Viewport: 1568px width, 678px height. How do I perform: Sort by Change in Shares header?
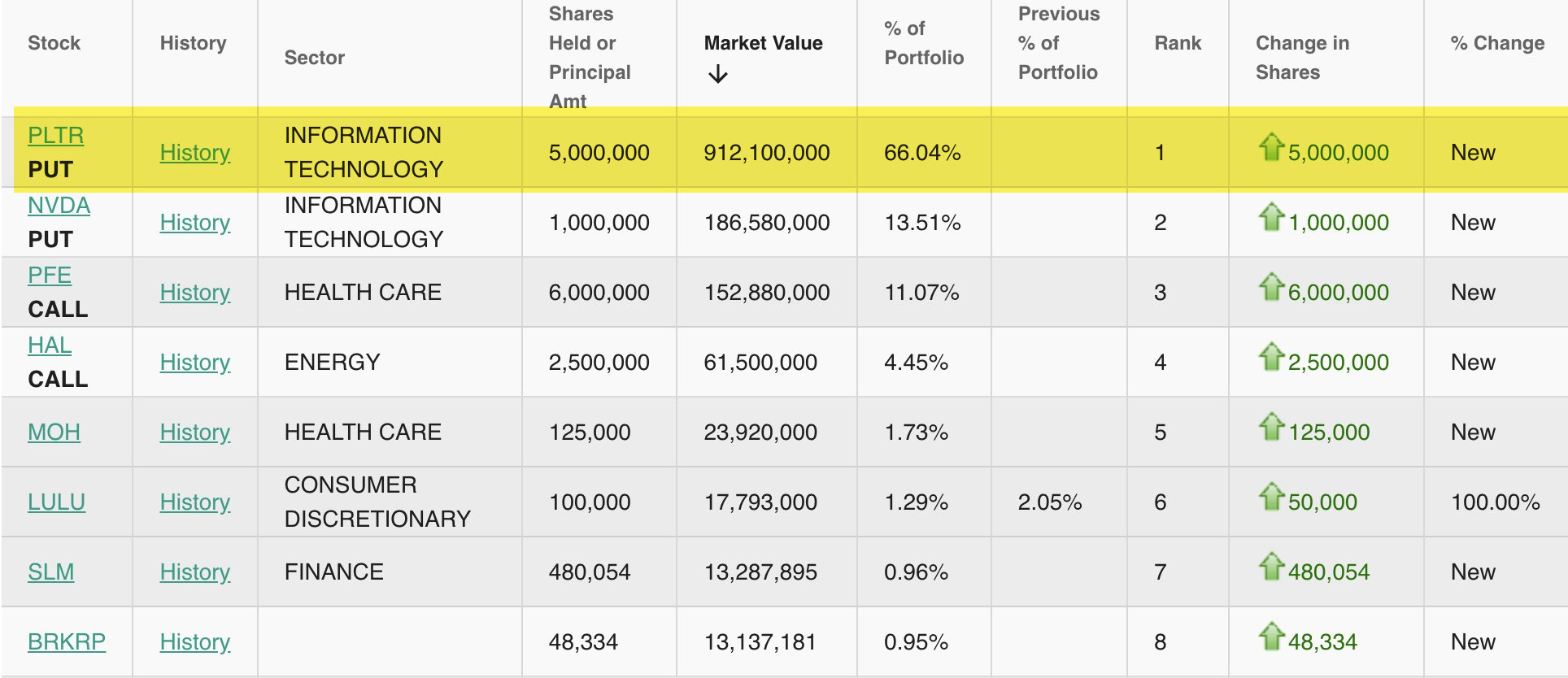1302,58
